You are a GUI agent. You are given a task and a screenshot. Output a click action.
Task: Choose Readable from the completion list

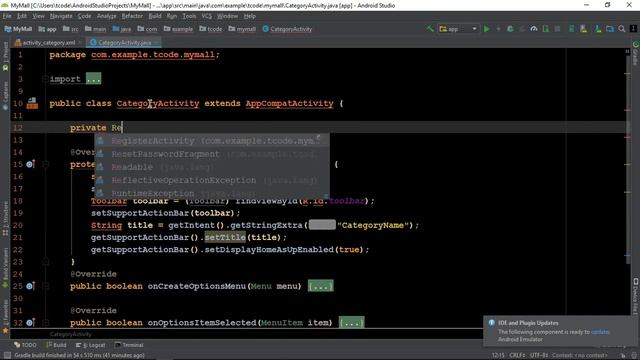coord(211,167)
